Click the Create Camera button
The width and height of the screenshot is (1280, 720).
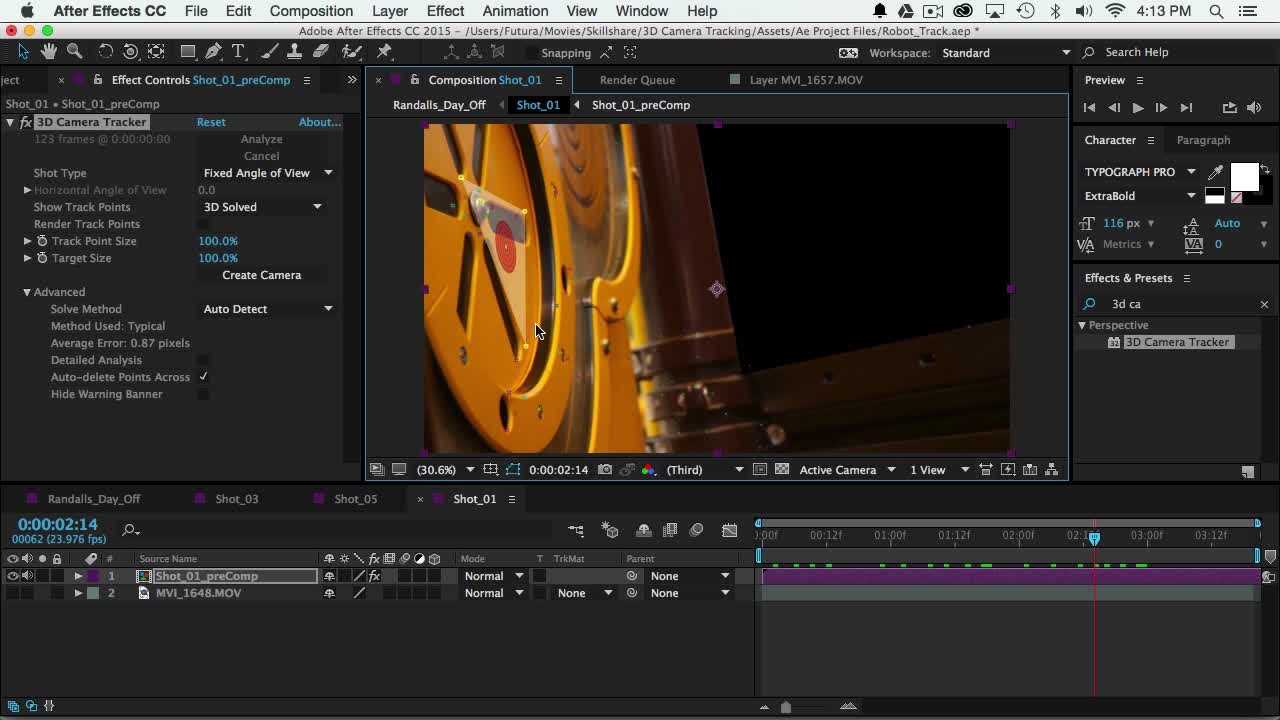261,275
